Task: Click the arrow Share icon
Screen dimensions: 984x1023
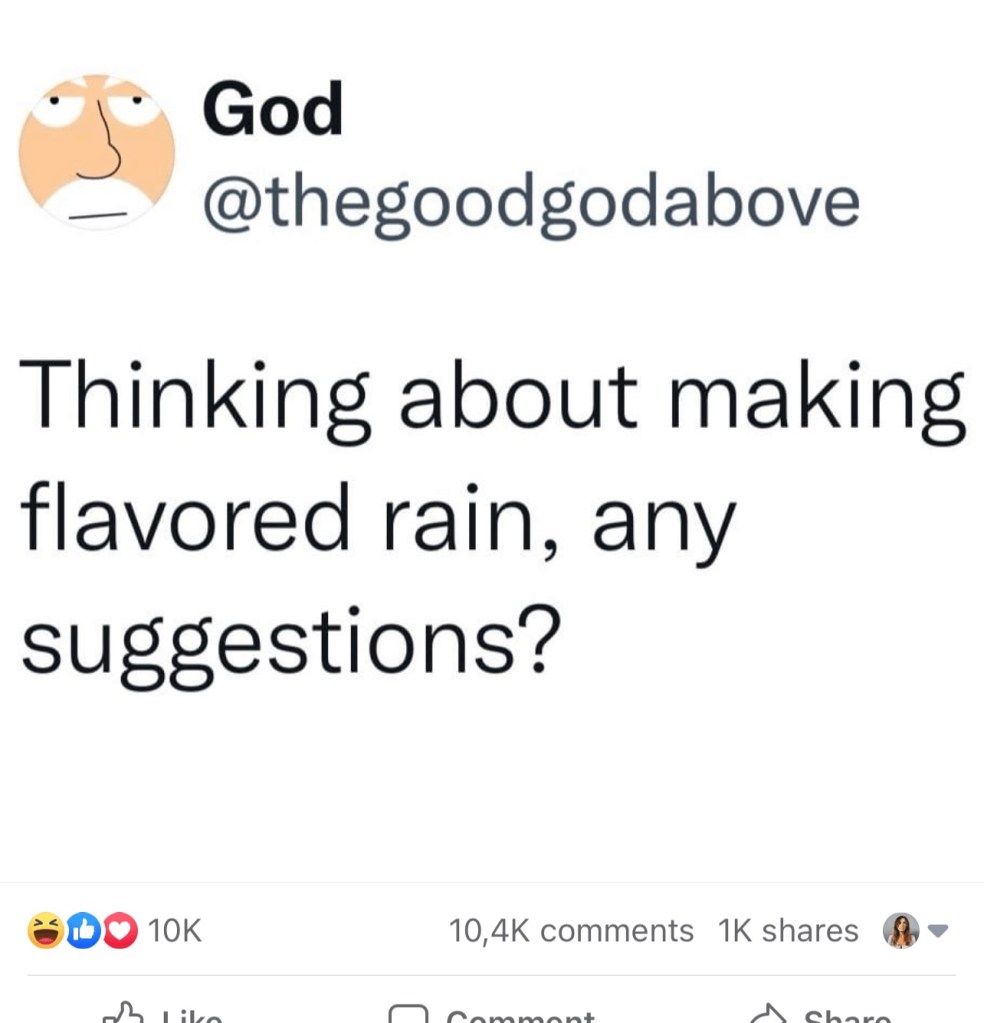Action: tap(766, 1015)
